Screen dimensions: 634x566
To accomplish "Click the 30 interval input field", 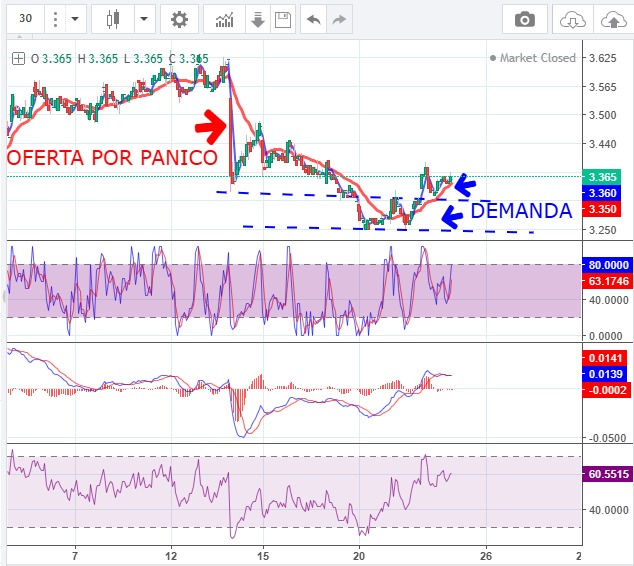I will point(26,19).
